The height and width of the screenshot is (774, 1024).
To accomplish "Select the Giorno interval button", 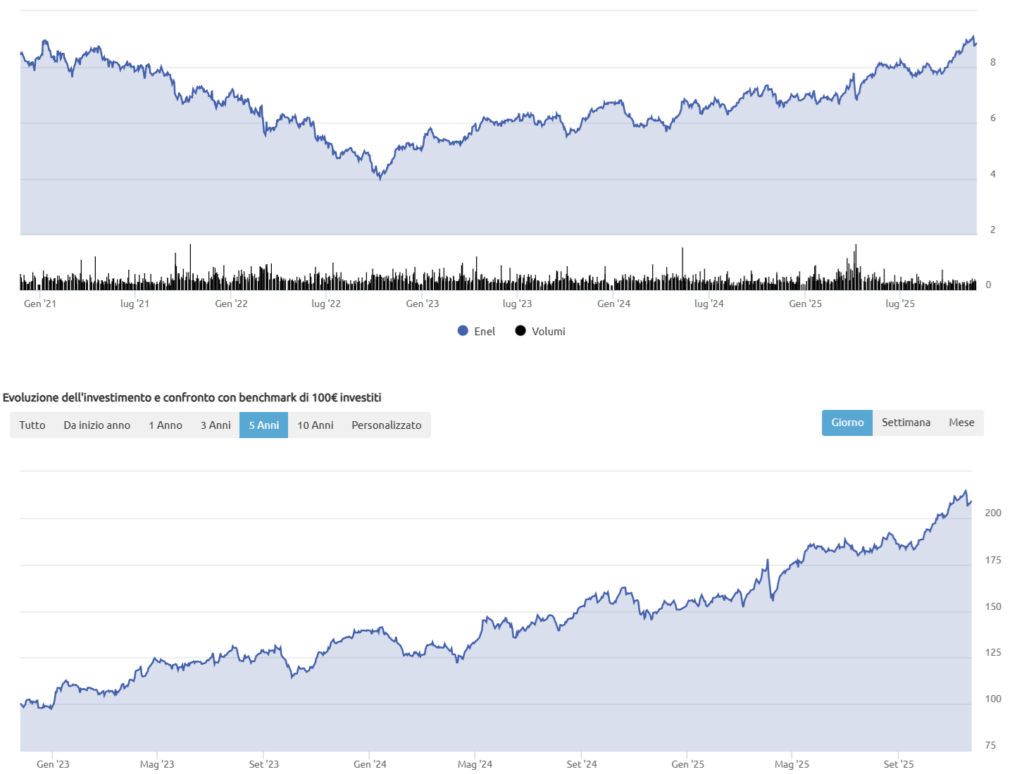I will click(x=847, y=423).
